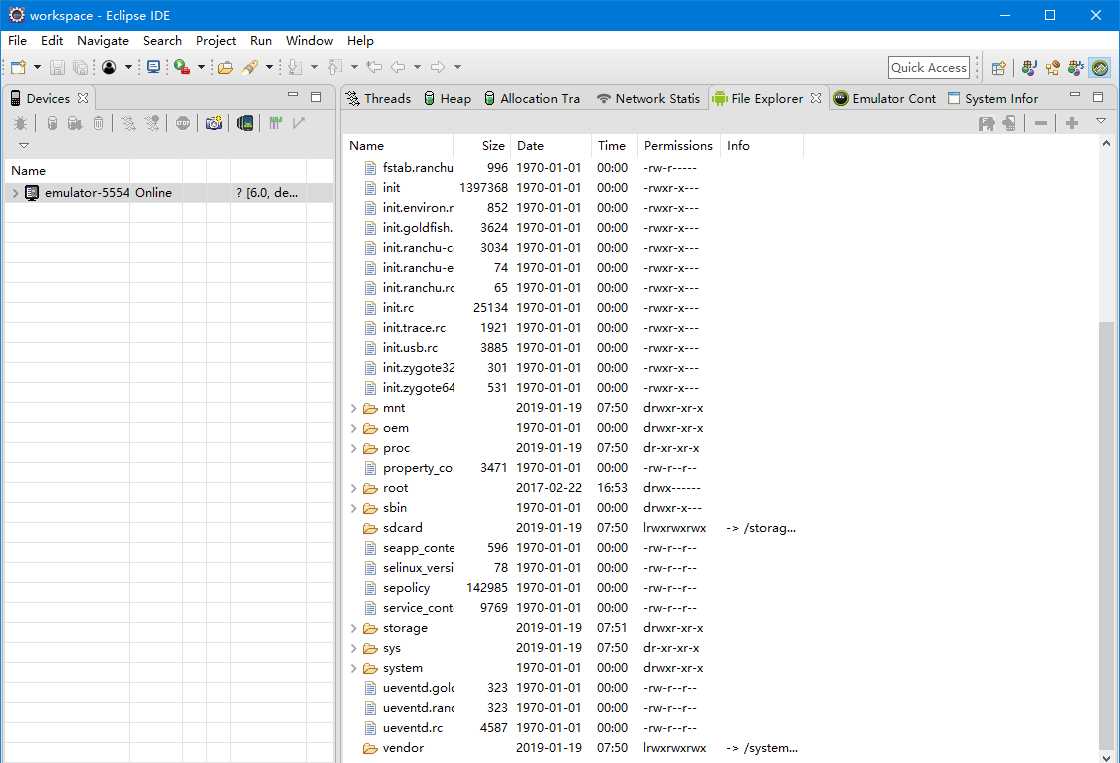
Task: Click the Open Task folder icon
Action: click(225, 68)
